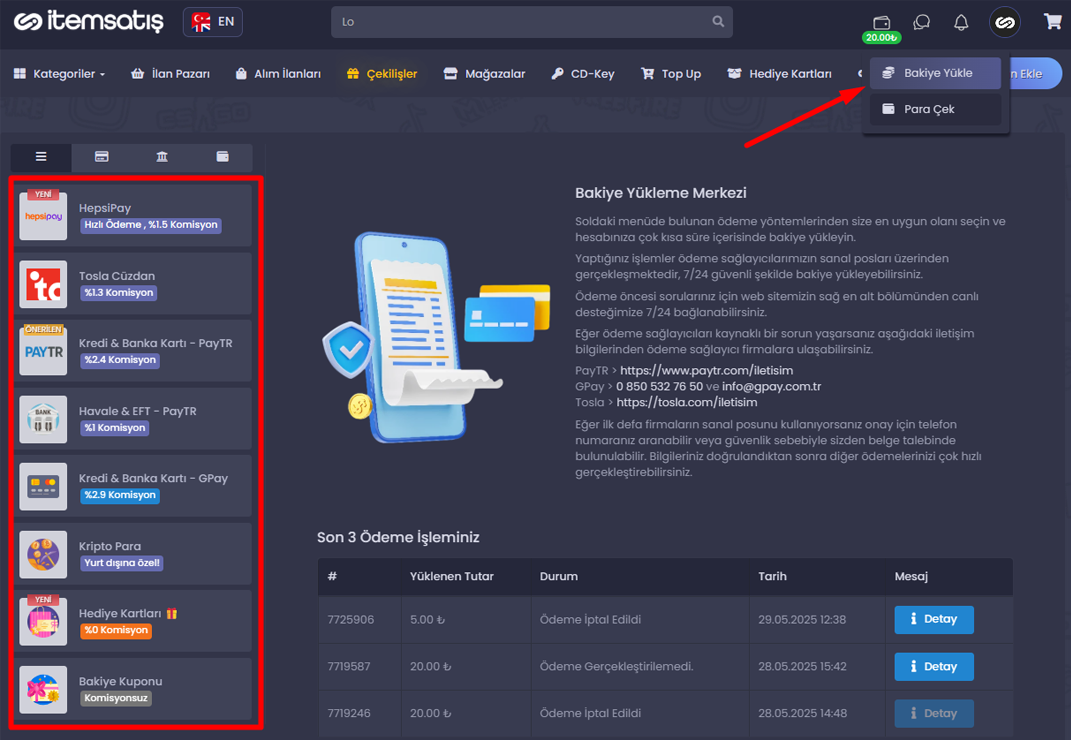This screenshot has width=1071, height=740.
Task: Click the date 28.05.2025 14:48
Action: pos(803,713)
